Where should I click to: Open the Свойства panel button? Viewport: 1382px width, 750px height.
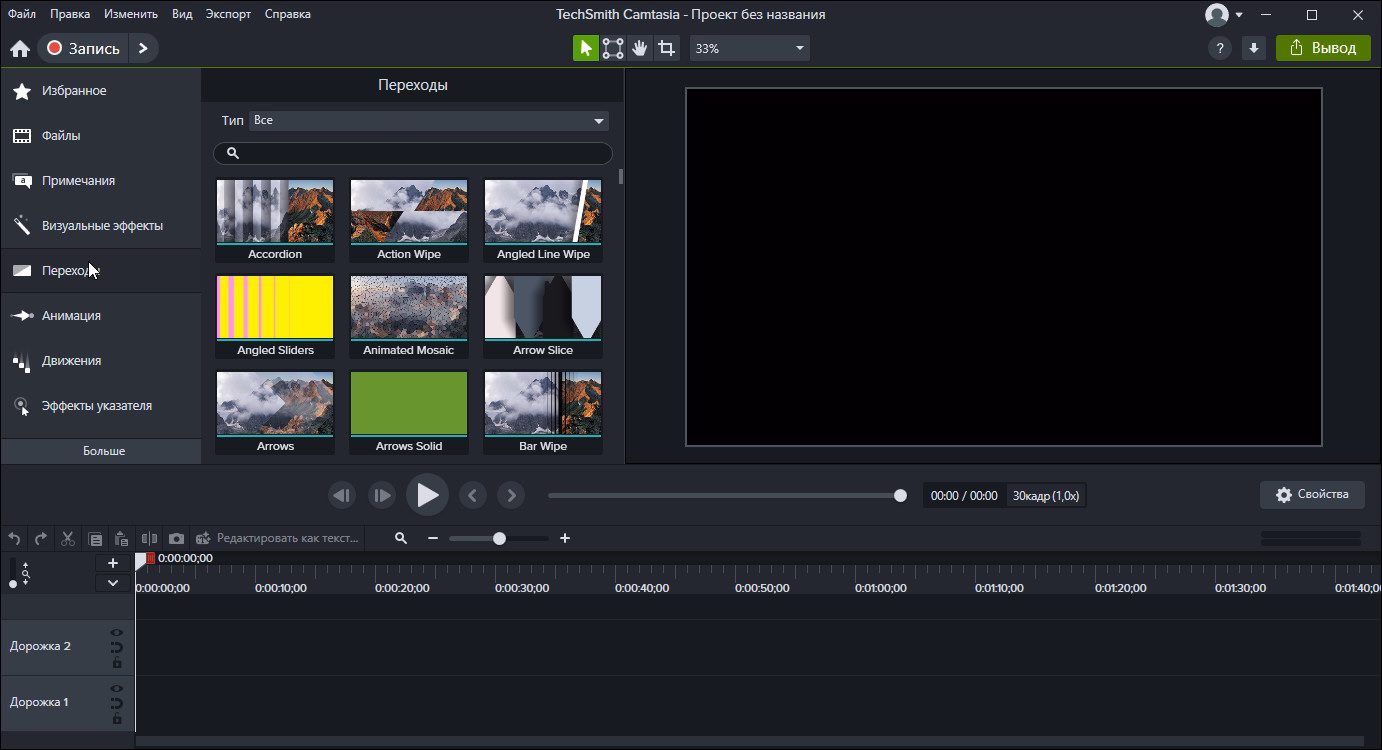[x=1313, y=494]
